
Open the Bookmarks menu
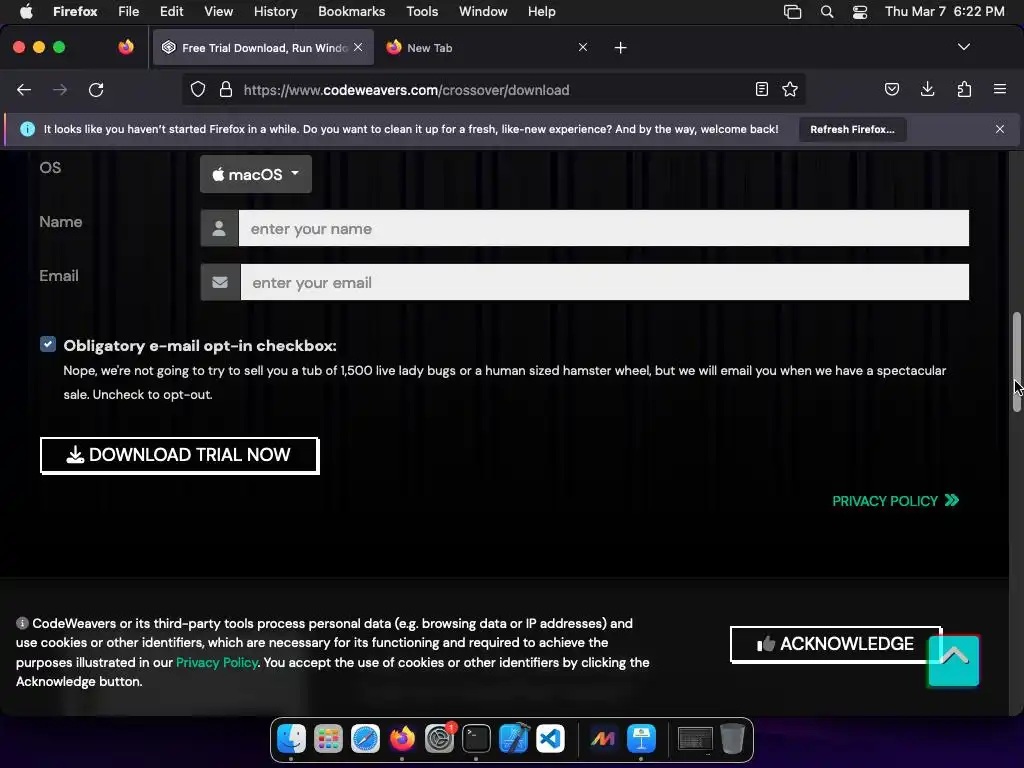[x=351, y=12]
